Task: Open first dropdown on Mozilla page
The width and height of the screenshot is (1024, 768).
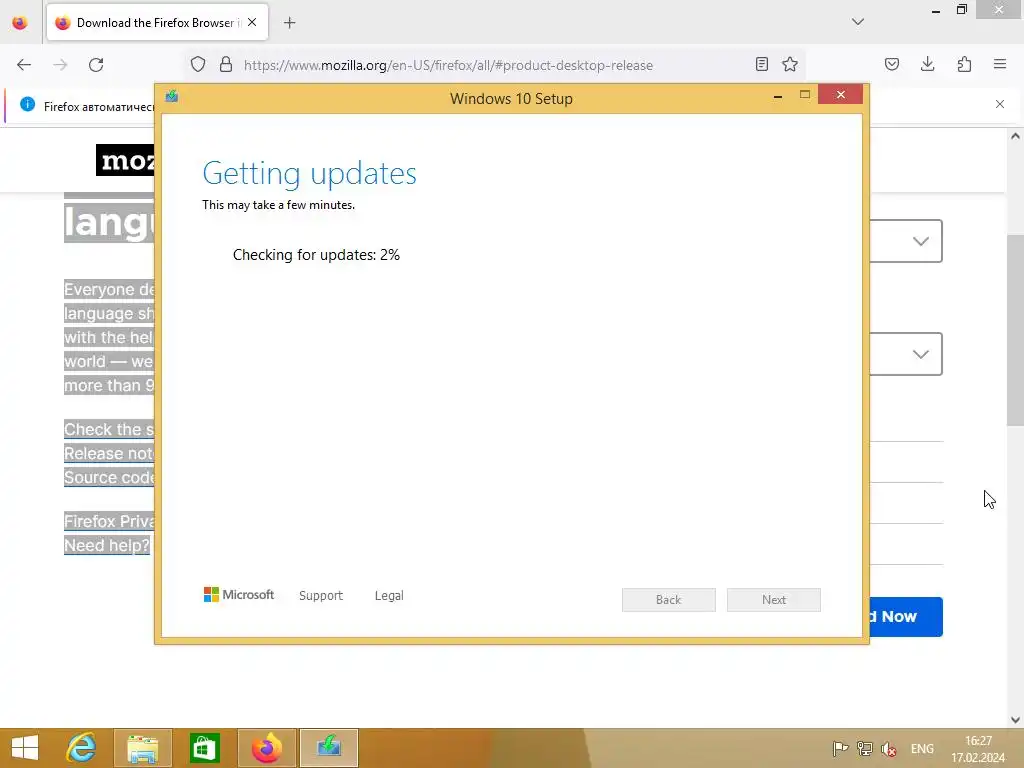Action: 906,241
